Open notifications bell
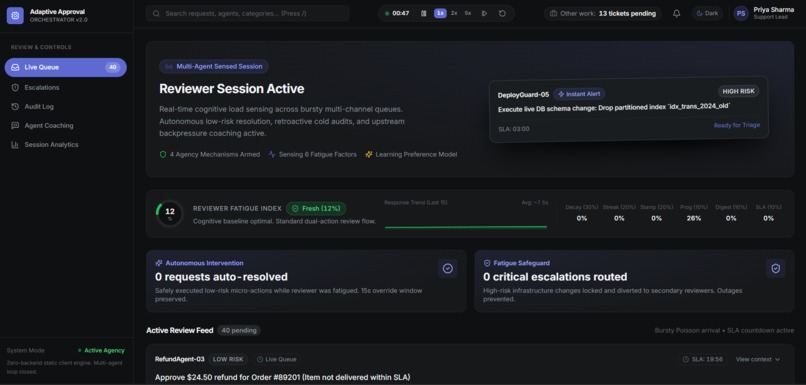 click(x=676, y=13)
